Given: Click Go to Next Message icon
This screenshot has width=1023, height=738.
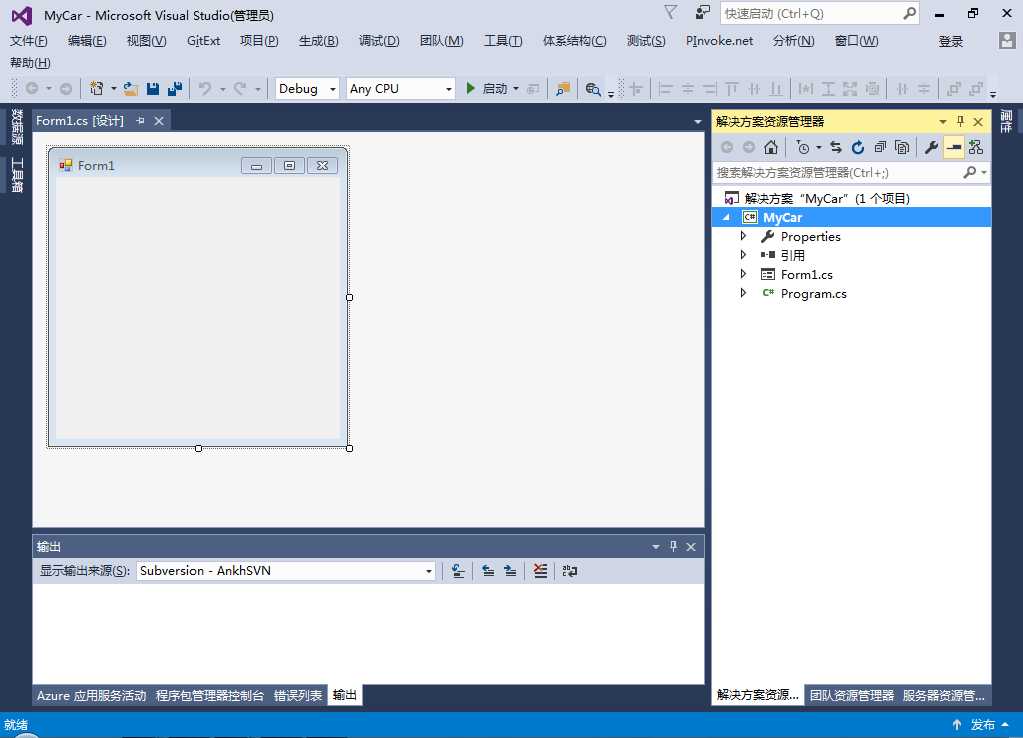Looking at the screenshot, I should point(510,571).
